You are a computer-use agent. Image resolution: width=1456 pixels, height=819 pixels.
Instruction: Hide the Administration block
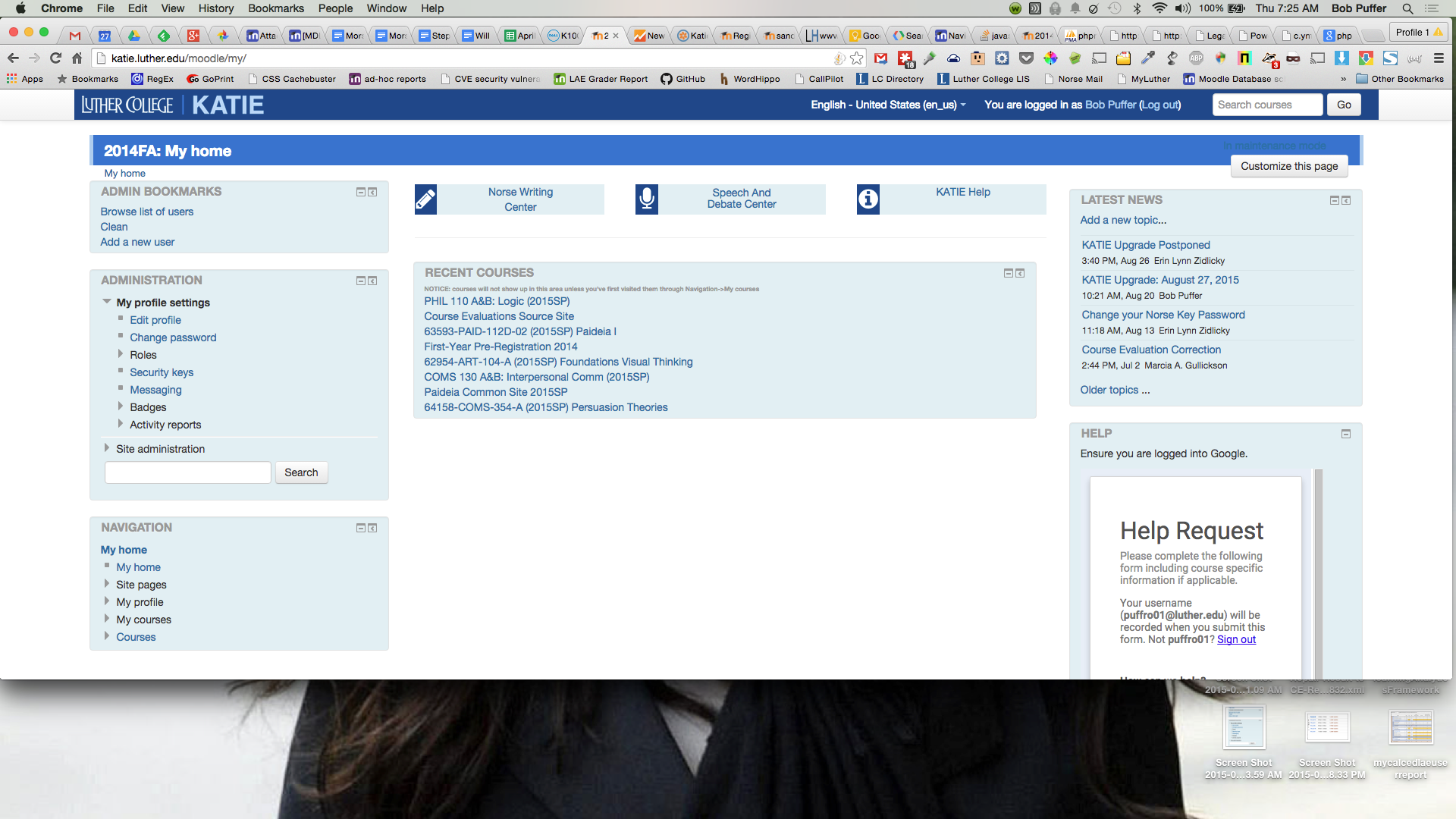[x=361, y=281]
